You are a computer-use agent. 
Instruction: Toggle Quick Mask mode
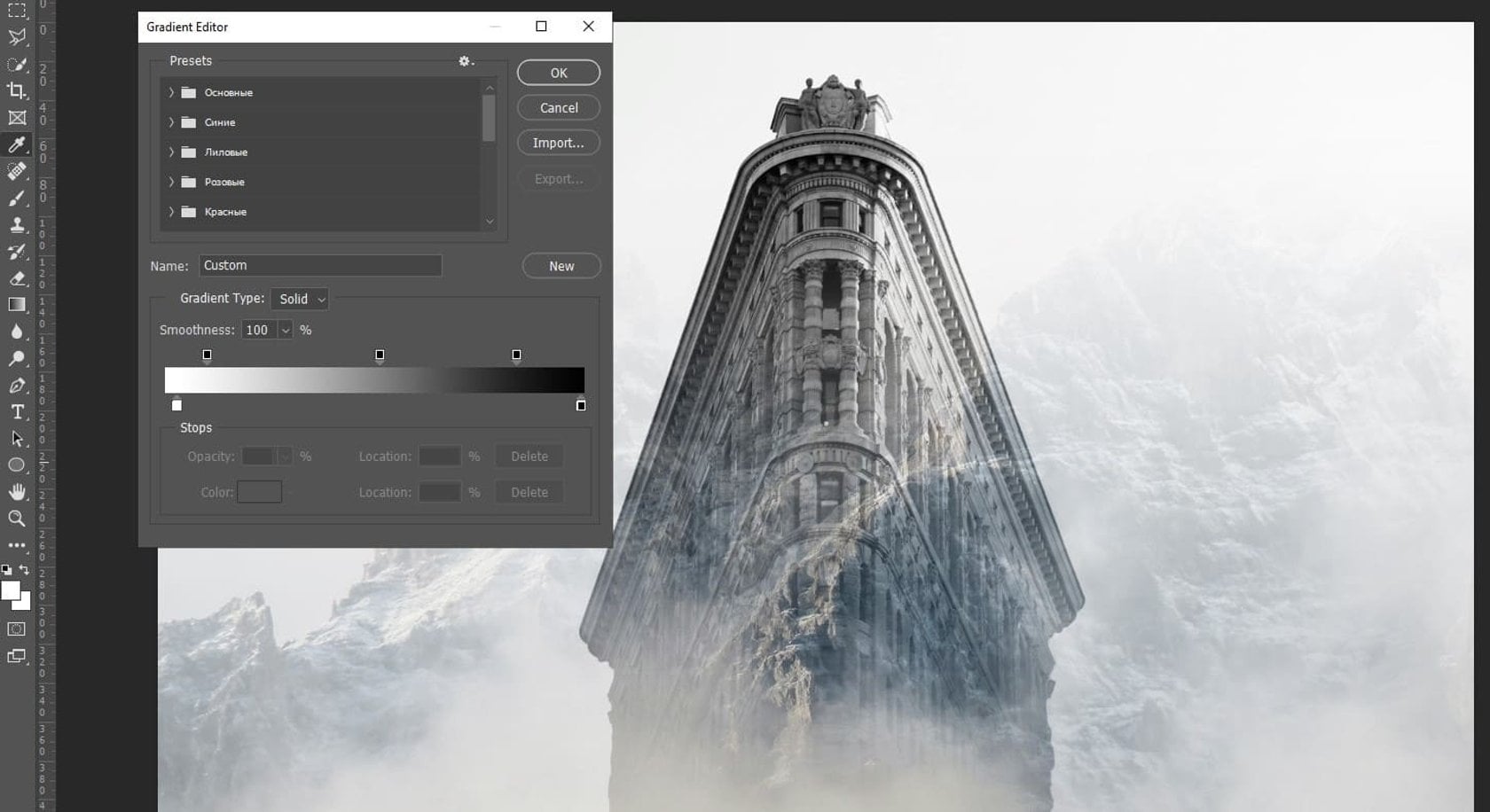[x=16, y=629]
